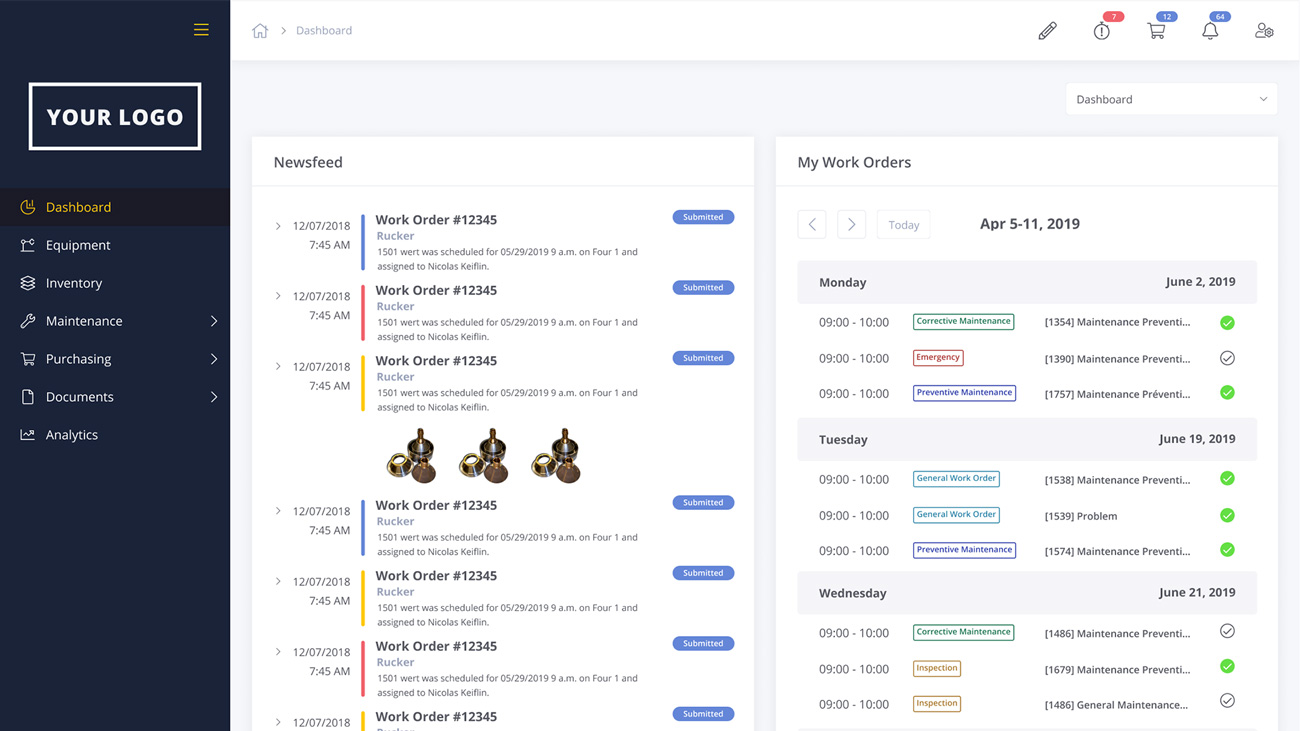This screenshot has width=1300, height=731.
Task: Open Purchasing in the sidebar menu
Action: [78, 359]
